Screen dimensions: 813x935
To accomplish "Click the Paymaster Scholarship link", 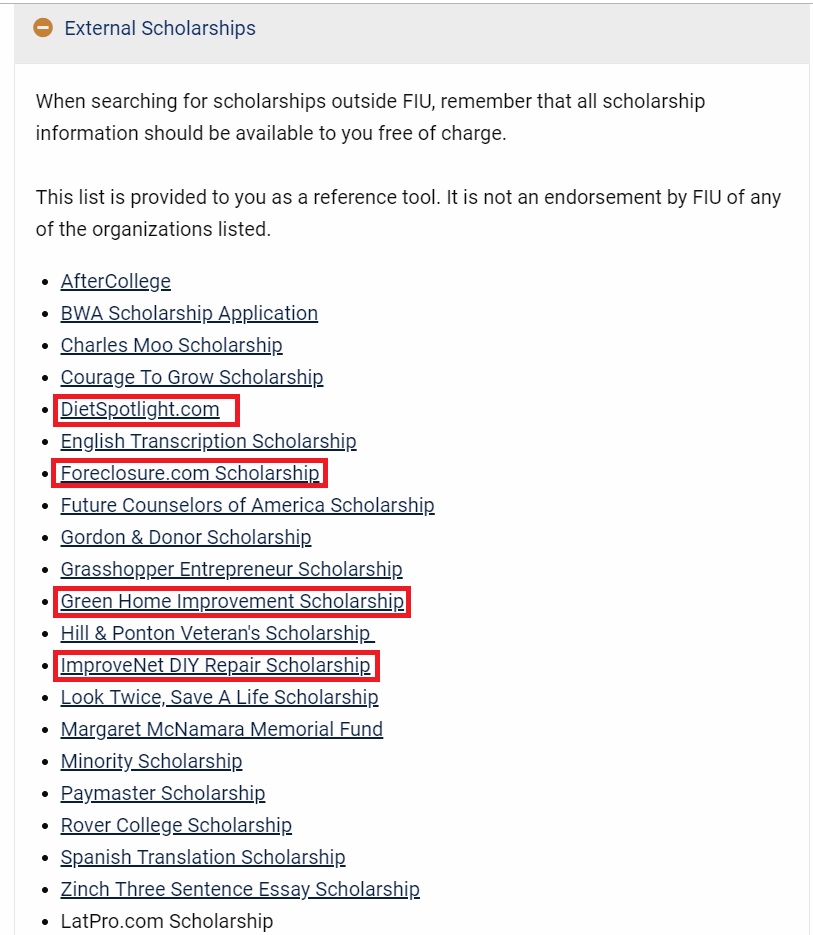I will pyautogui.click(x=163, y=793).
